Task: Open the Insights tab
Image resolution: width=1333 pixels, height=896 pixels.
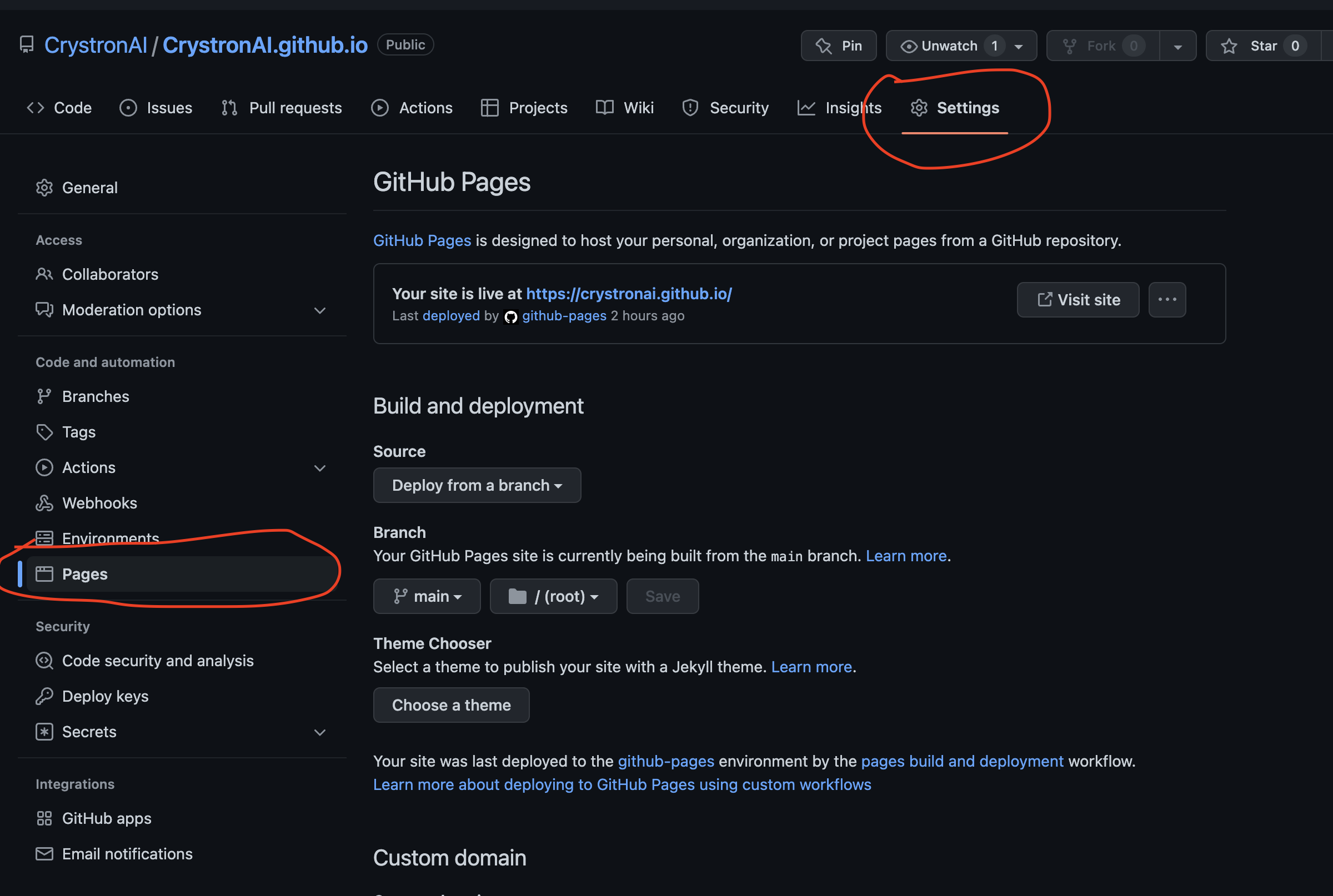Action: coord(840,108)
